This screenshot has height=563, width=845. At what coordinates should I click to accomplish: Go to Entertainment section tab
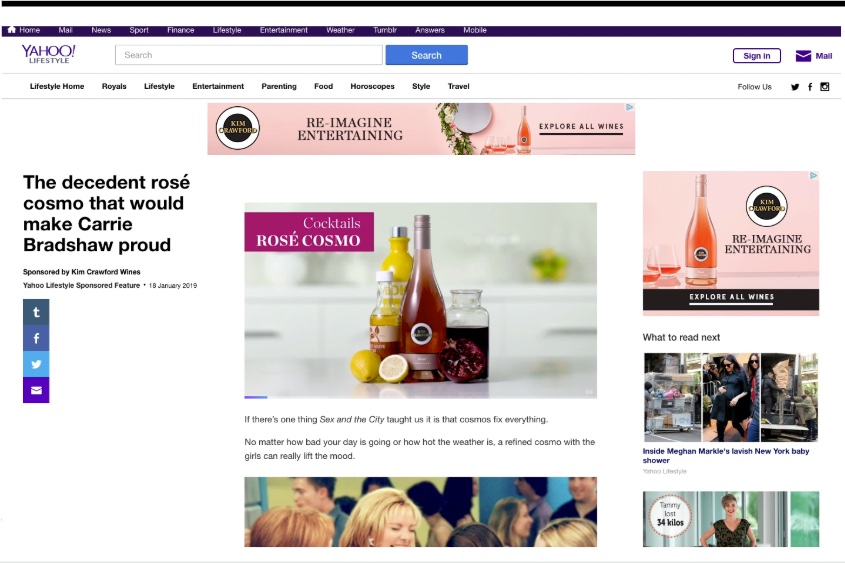point(218,86)
